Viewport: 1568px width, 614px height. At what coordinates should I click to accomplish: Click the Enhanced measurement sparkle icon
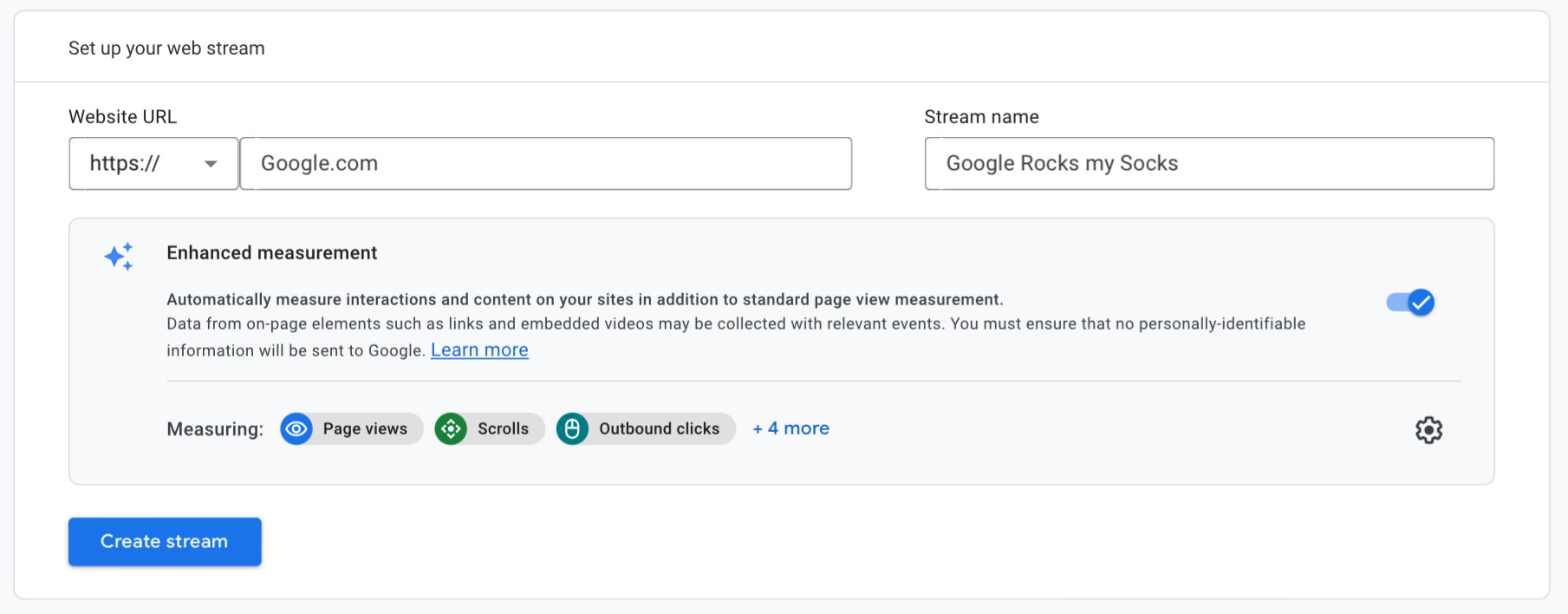119,256
